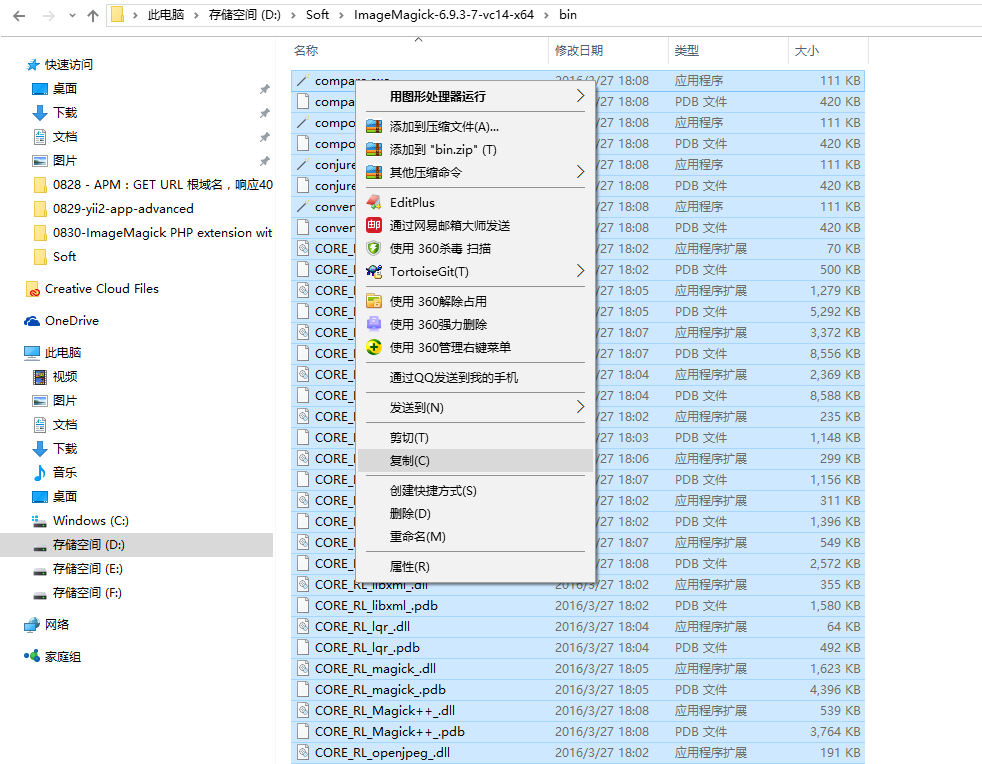Viewport: 982px width, 764px height.
Task: Click the 网络 network icon
Action: point(32,624)
